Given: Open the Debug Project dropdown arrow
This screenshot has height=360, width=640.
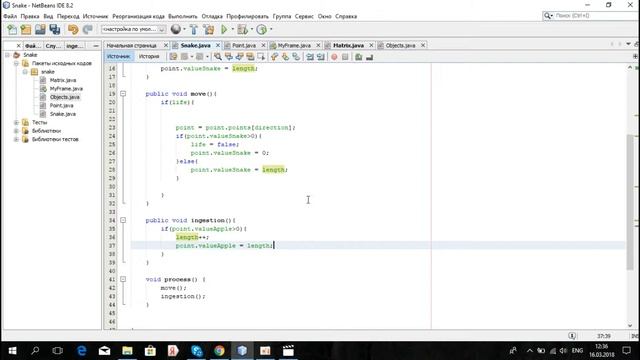Looking at the screenshot, I should 251,29.
